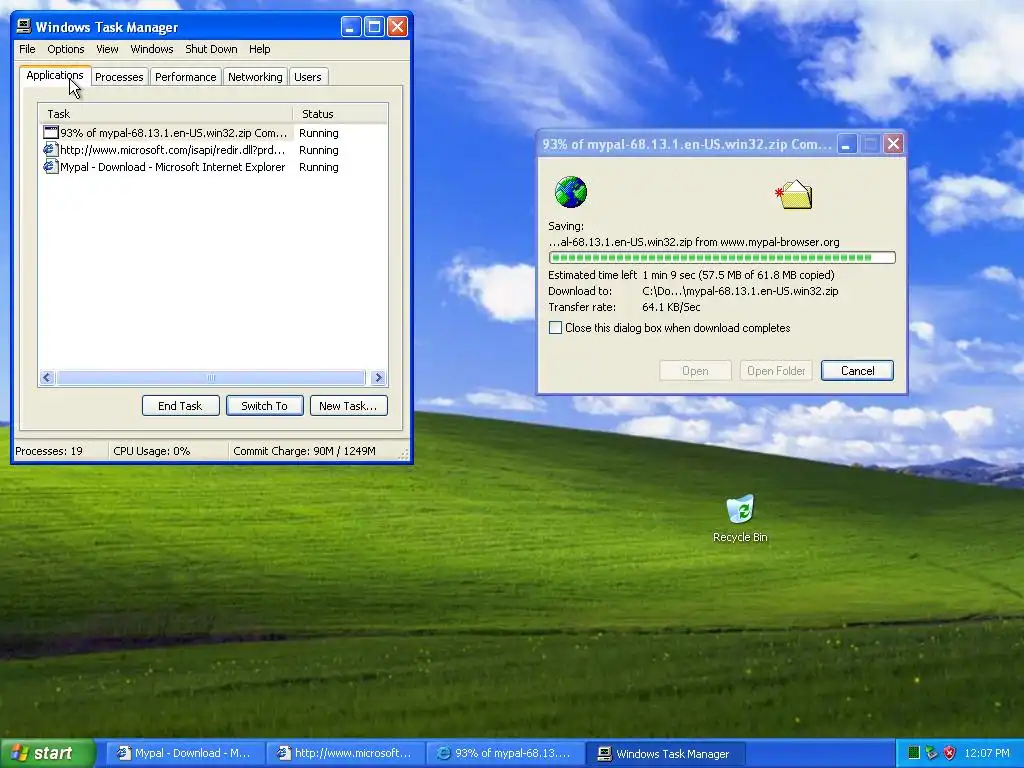Select the download task icon in Task Manager list

coord(50,133)
